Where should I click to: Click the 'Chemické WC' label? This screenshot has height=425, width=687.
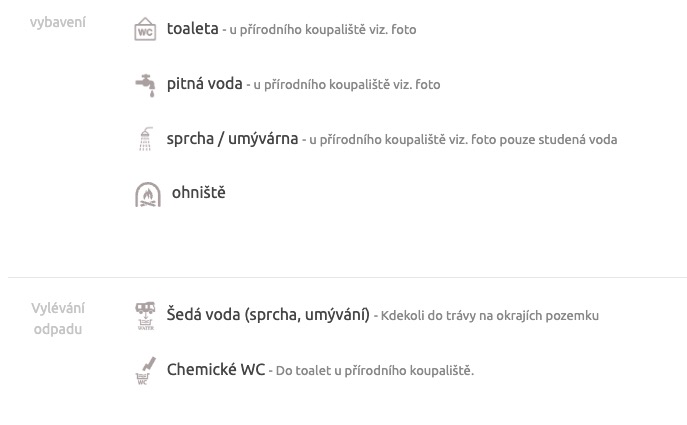coord(215,370)
